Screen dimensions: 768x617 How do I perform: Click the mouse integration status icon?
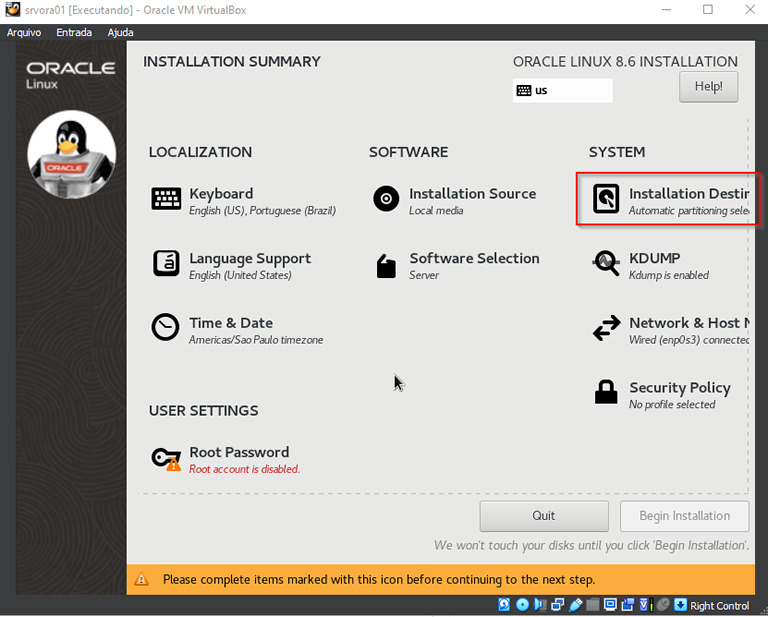663,605
